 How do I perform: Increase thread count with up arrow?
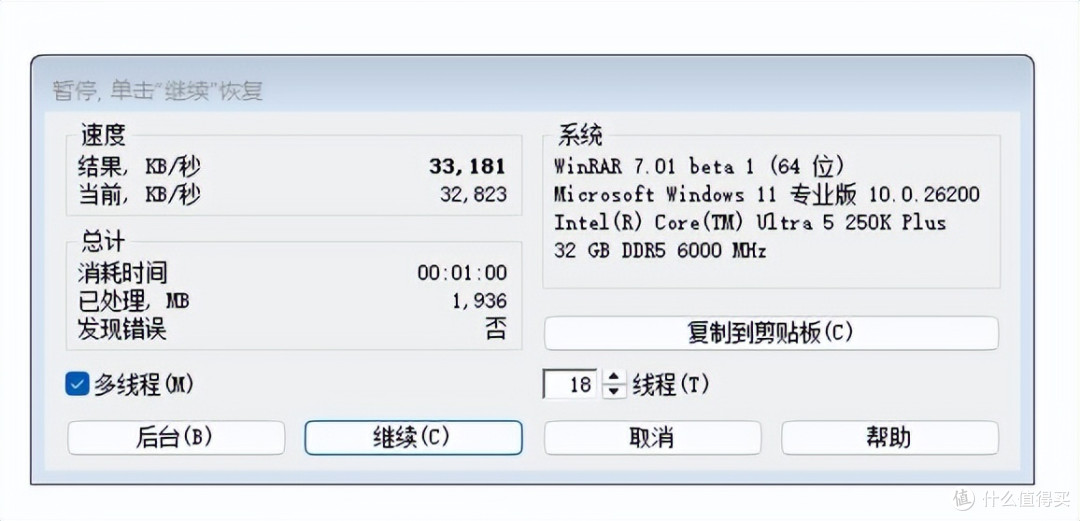[x=614, y=378]
